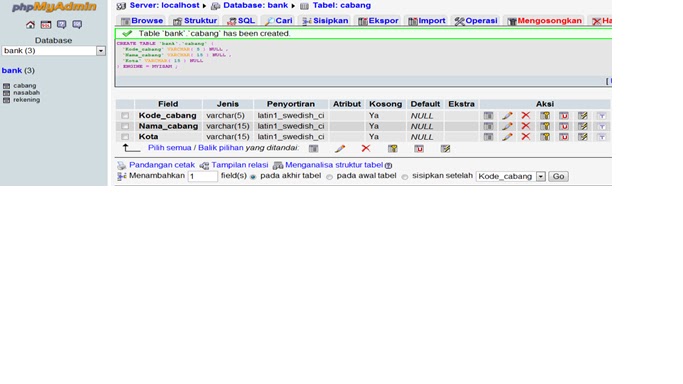Click 'Menganalisa struktur tabel' link
This screenshot has height=384, width=683.
tap(334, 165)
